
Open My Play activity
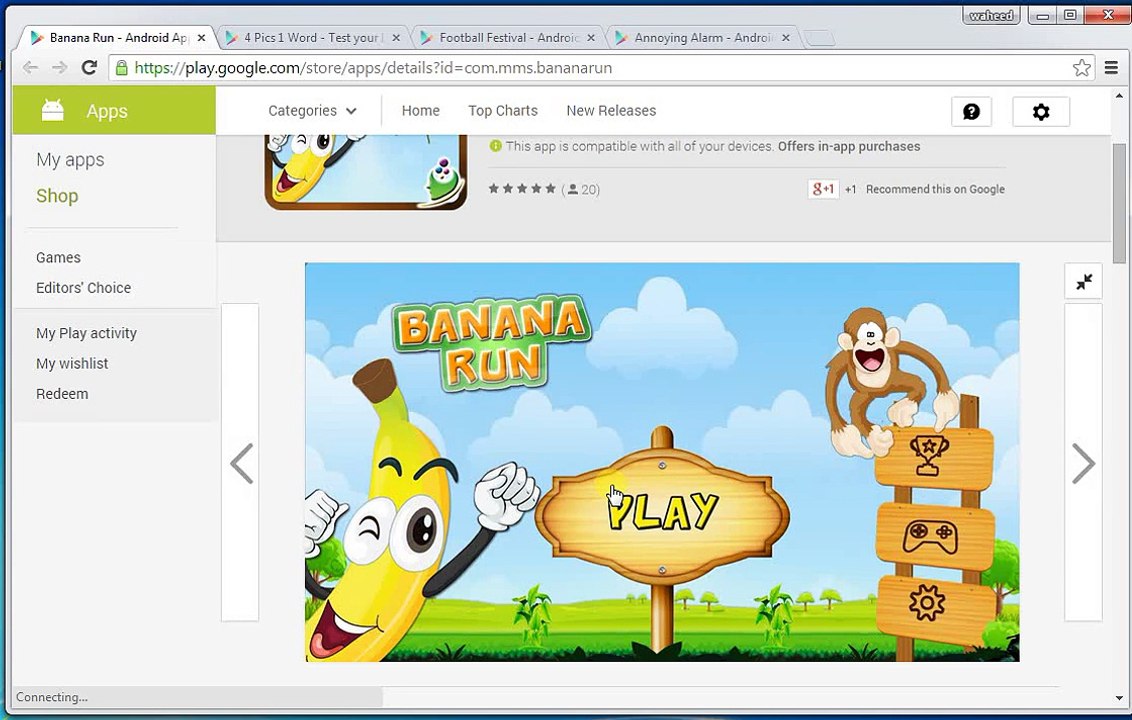87,333
